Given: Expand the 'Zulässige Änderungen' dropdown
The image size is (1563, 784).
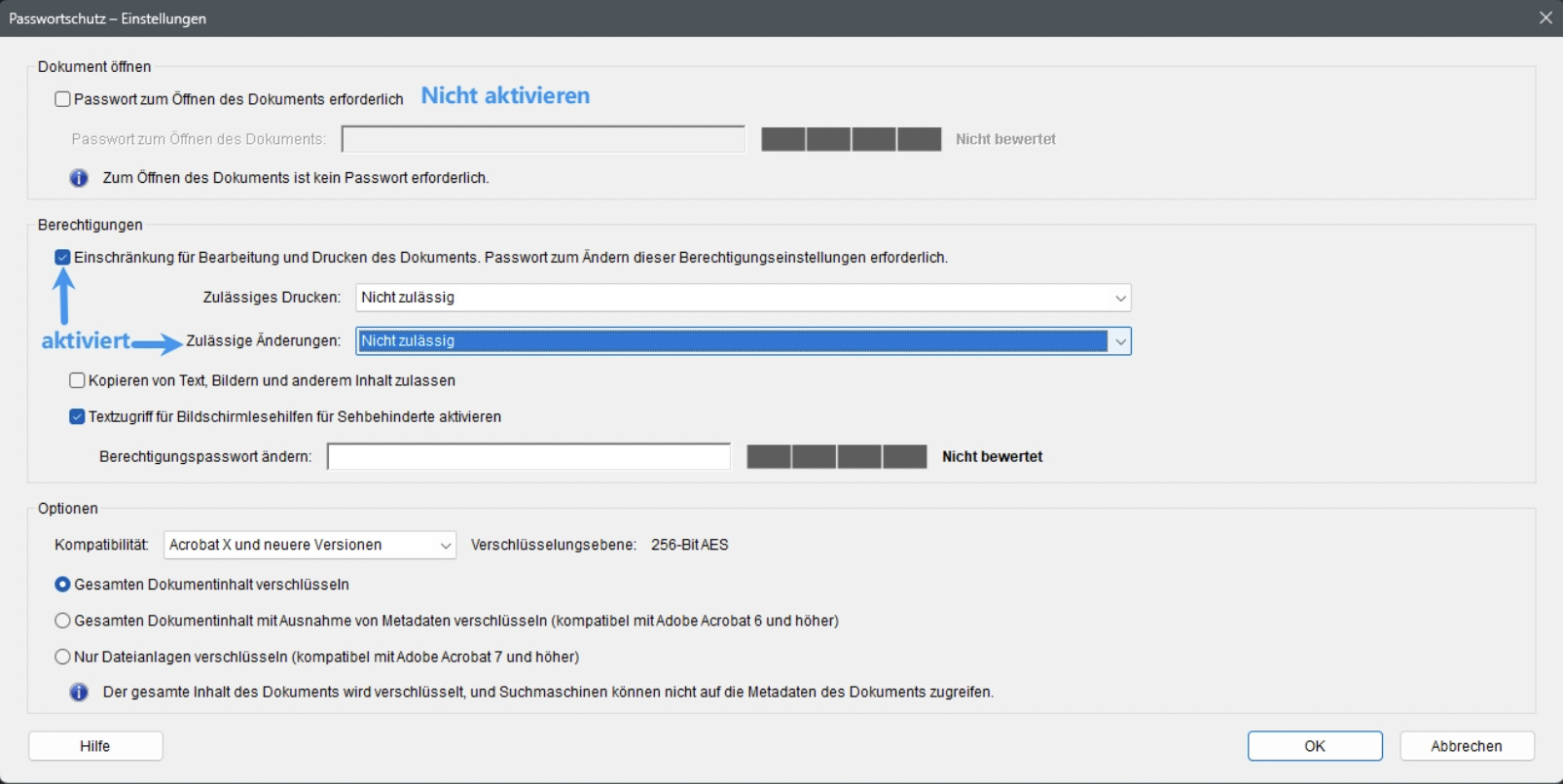Looking at the screenshot, I should [x=744, y=341].
